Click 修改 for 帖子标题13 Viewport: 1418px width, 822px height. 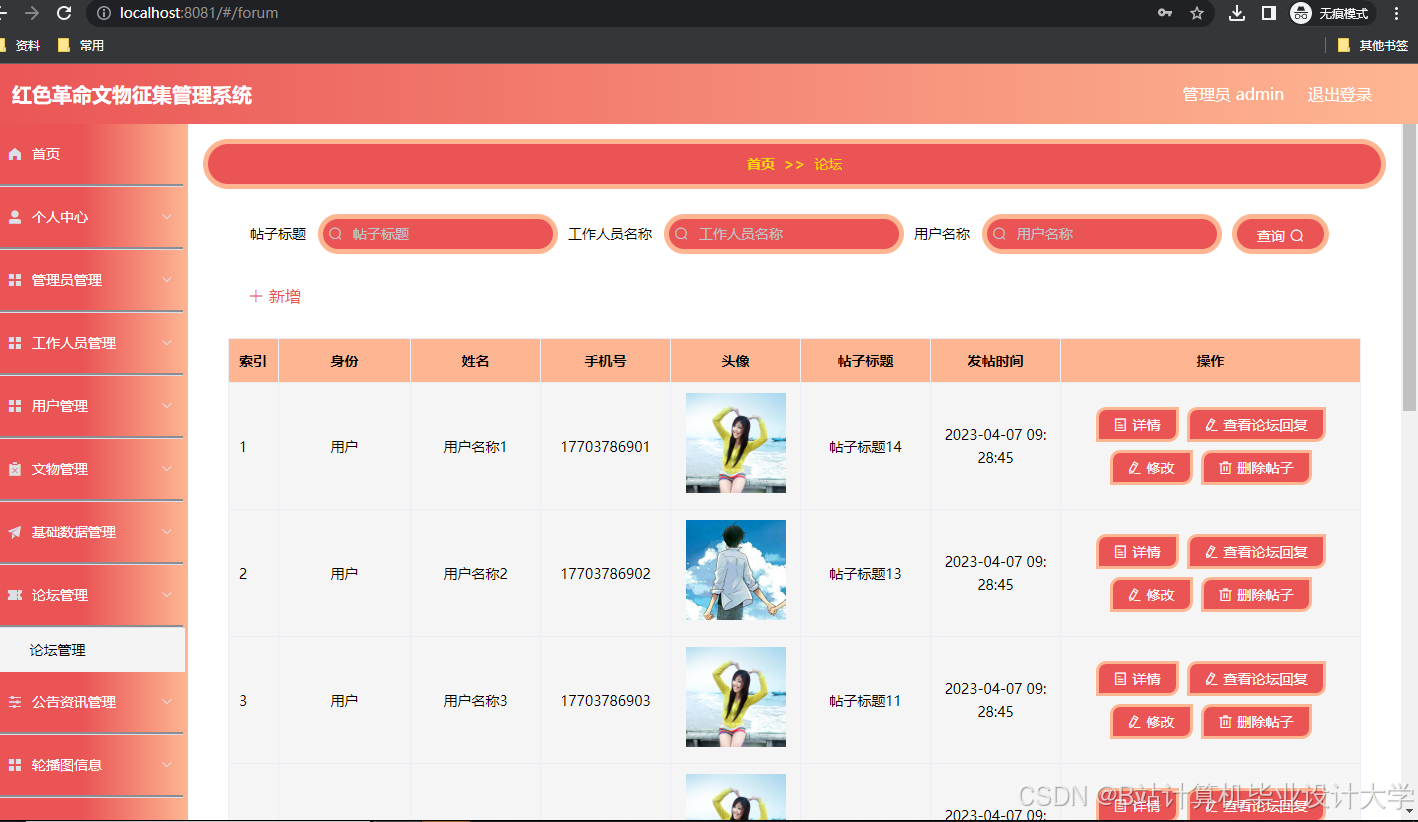click(x=1151, y=595)
